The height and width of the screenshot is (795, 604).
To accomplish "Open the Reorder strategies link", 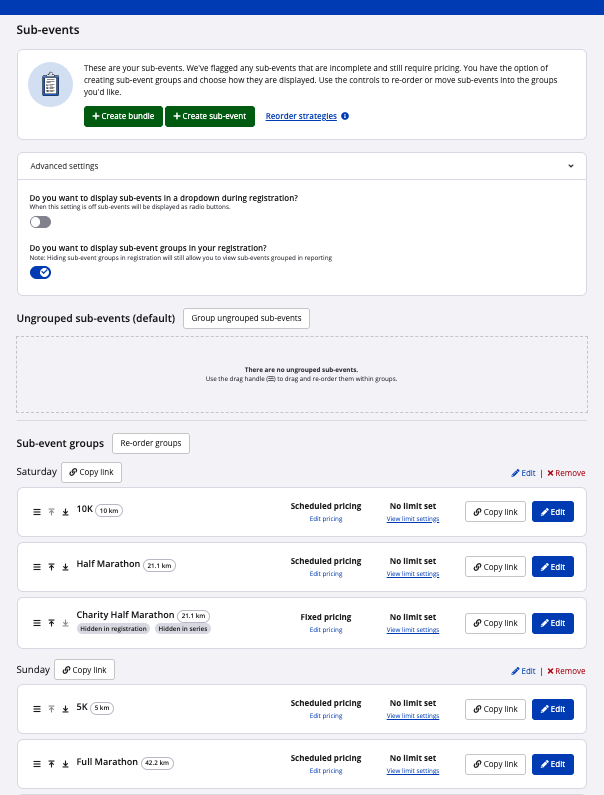I will click(x=301, y=116).
